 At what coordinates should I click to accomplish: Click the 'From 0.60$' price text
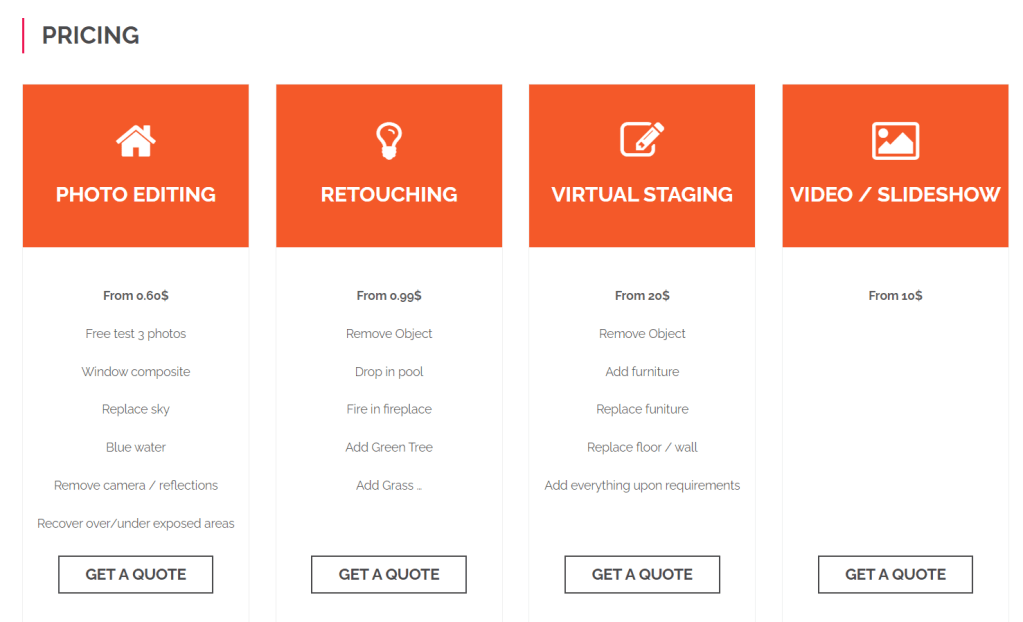tap(136, 296)
